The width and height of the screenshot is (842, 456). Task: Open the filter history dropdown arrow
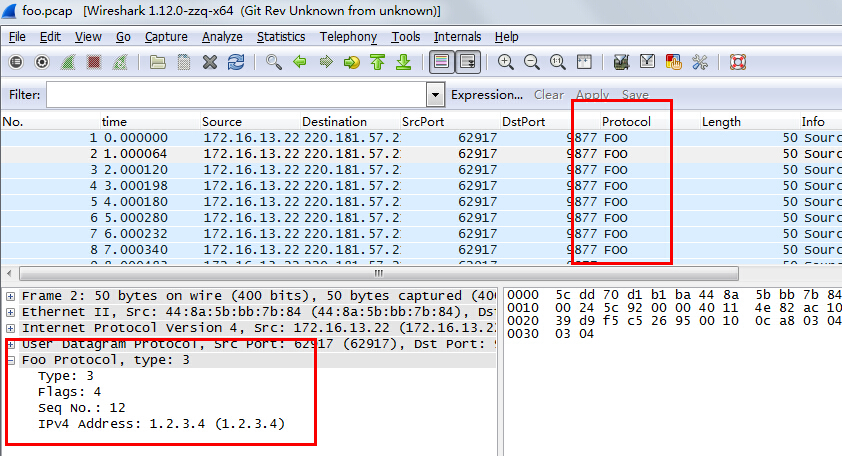(x=435, y=95)
